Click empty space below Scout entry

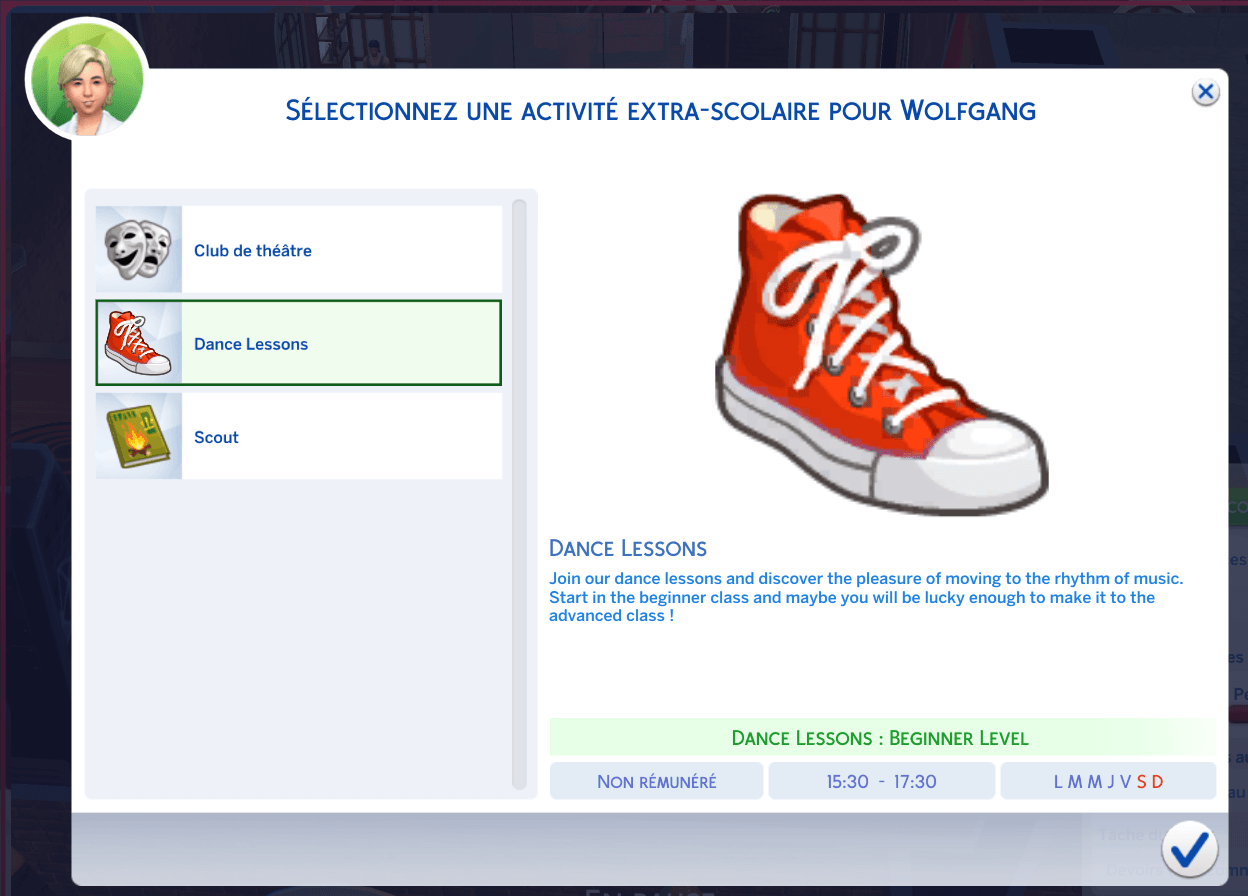coord(299,630)
